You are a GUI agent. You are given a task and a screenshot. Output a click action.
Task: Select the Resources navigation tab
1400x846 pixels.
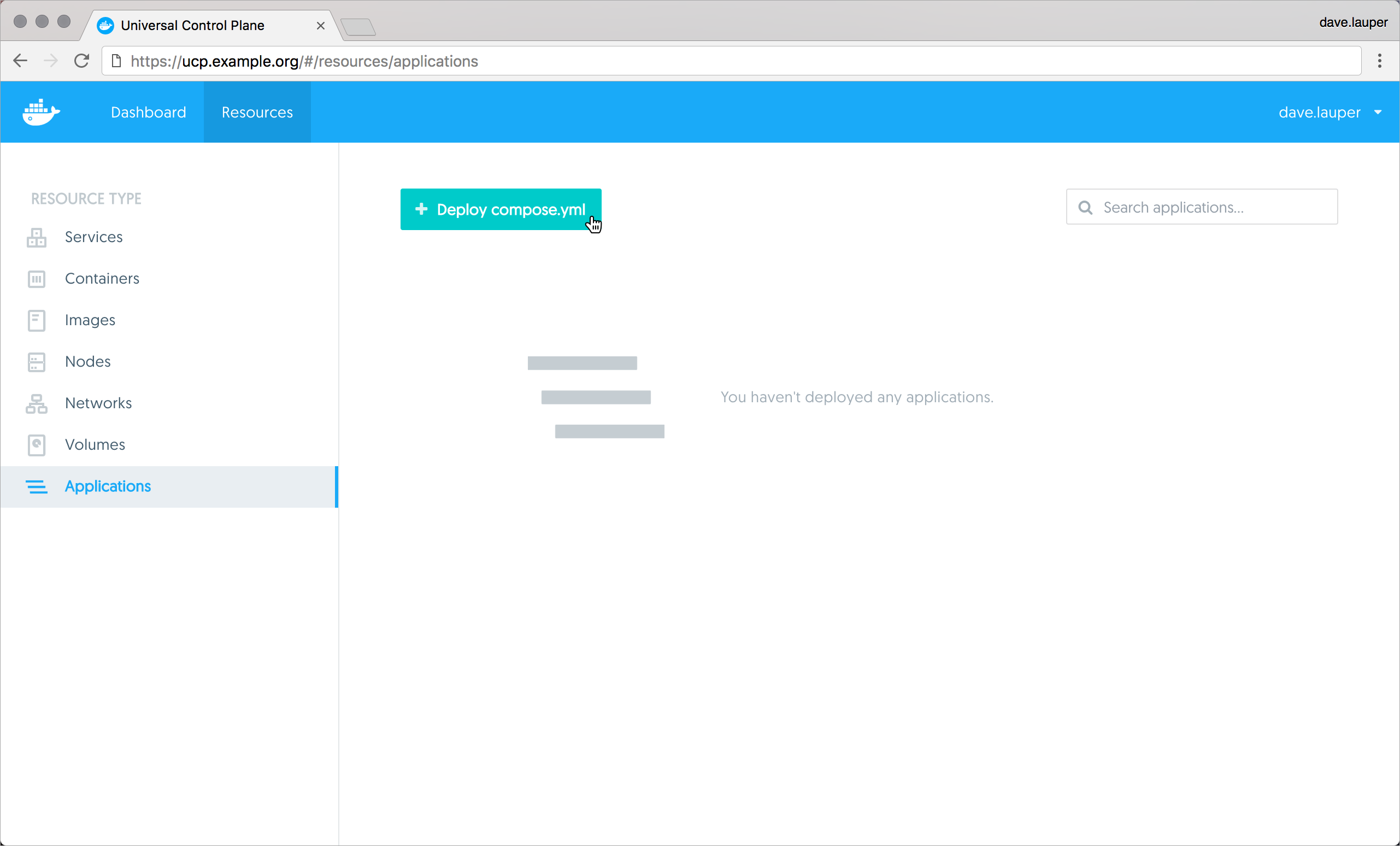[257, 113]
